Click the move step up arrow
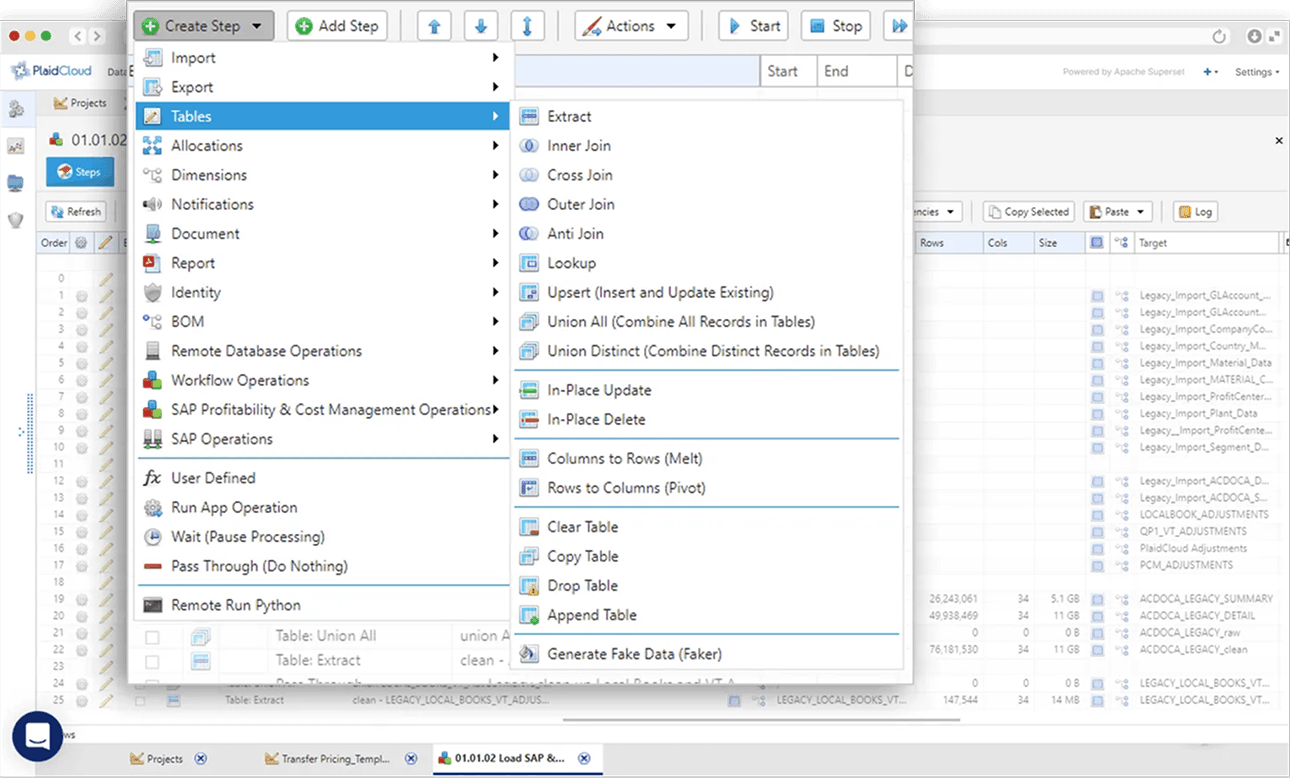The image size is (1290, 778). 434,26
